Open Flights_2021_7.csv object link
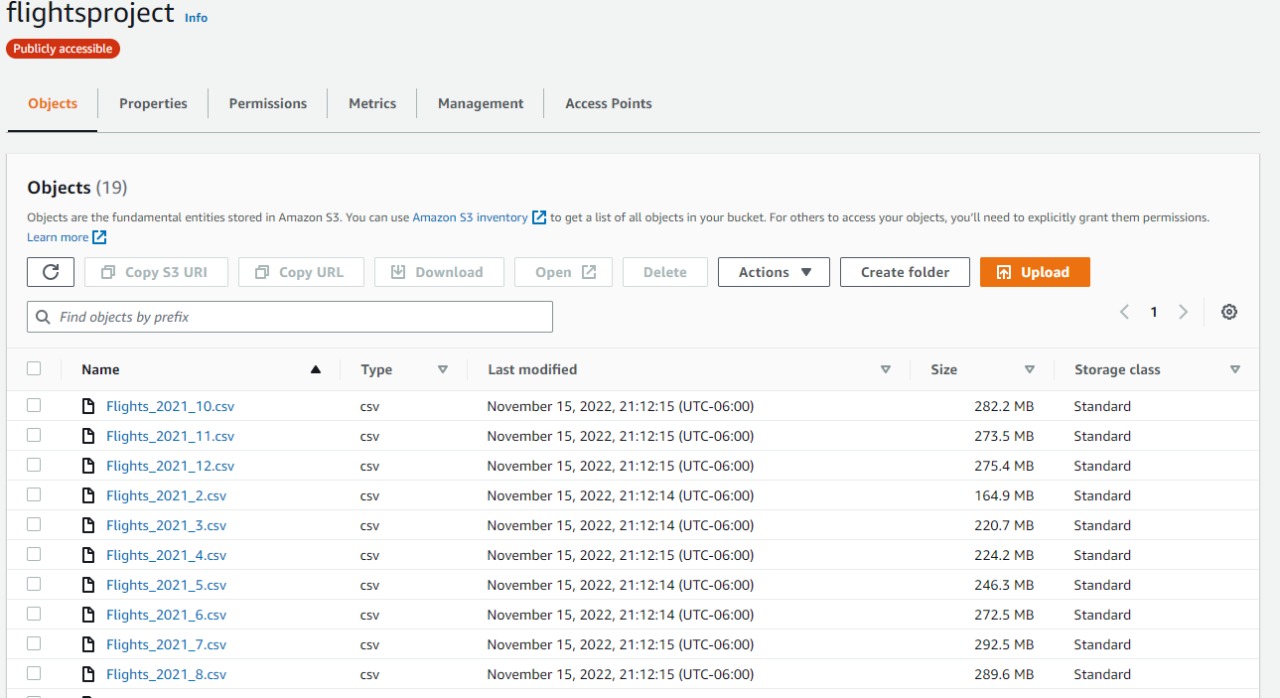1280x698 pixels. [x=166, y=644]
